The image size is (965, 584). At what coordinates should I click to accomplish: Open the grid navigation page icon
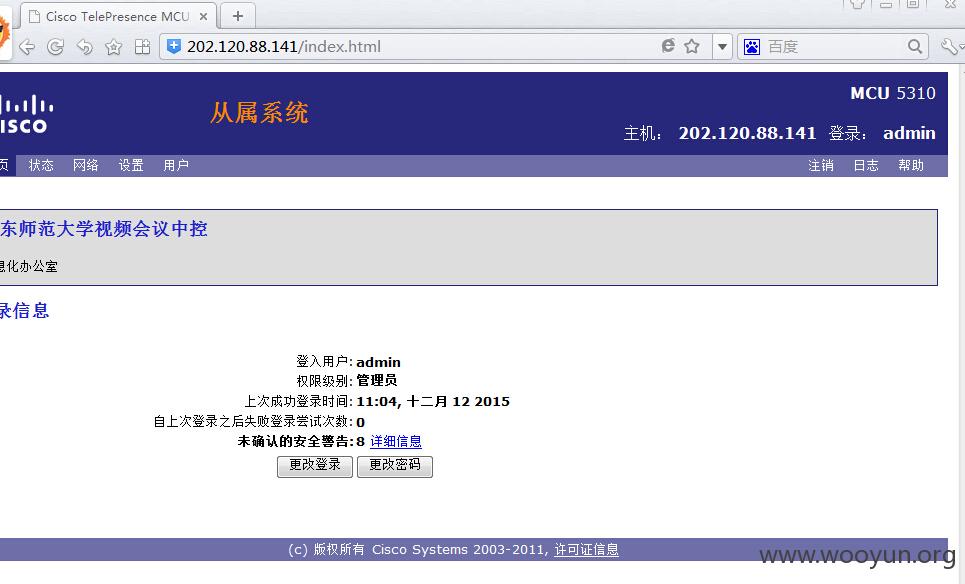pos(142,47)
